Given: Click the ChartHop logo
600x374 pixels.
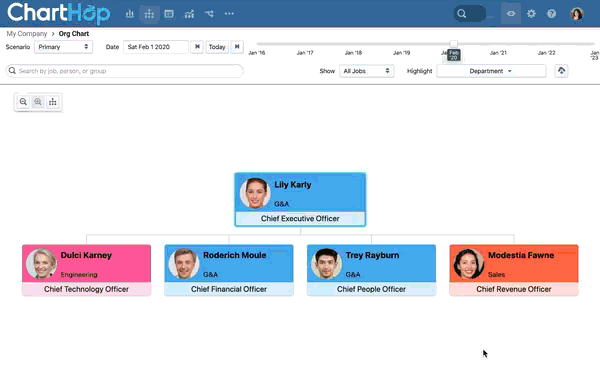Looking at the screenshot, I should point(59,13).
